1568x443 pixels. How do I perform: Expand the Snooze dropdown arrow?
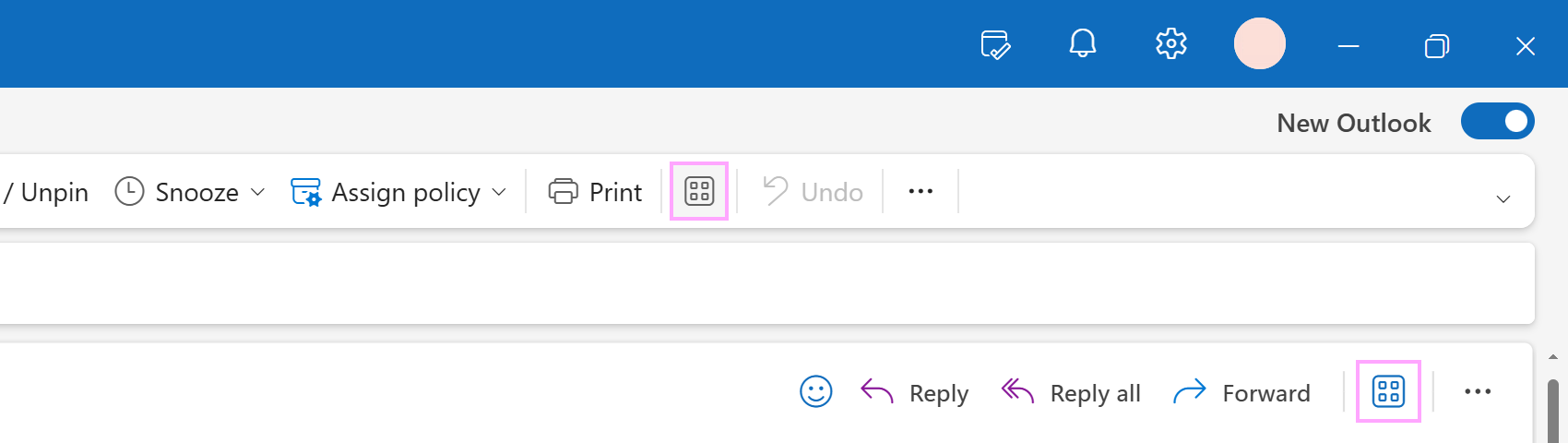coord(258,192)
